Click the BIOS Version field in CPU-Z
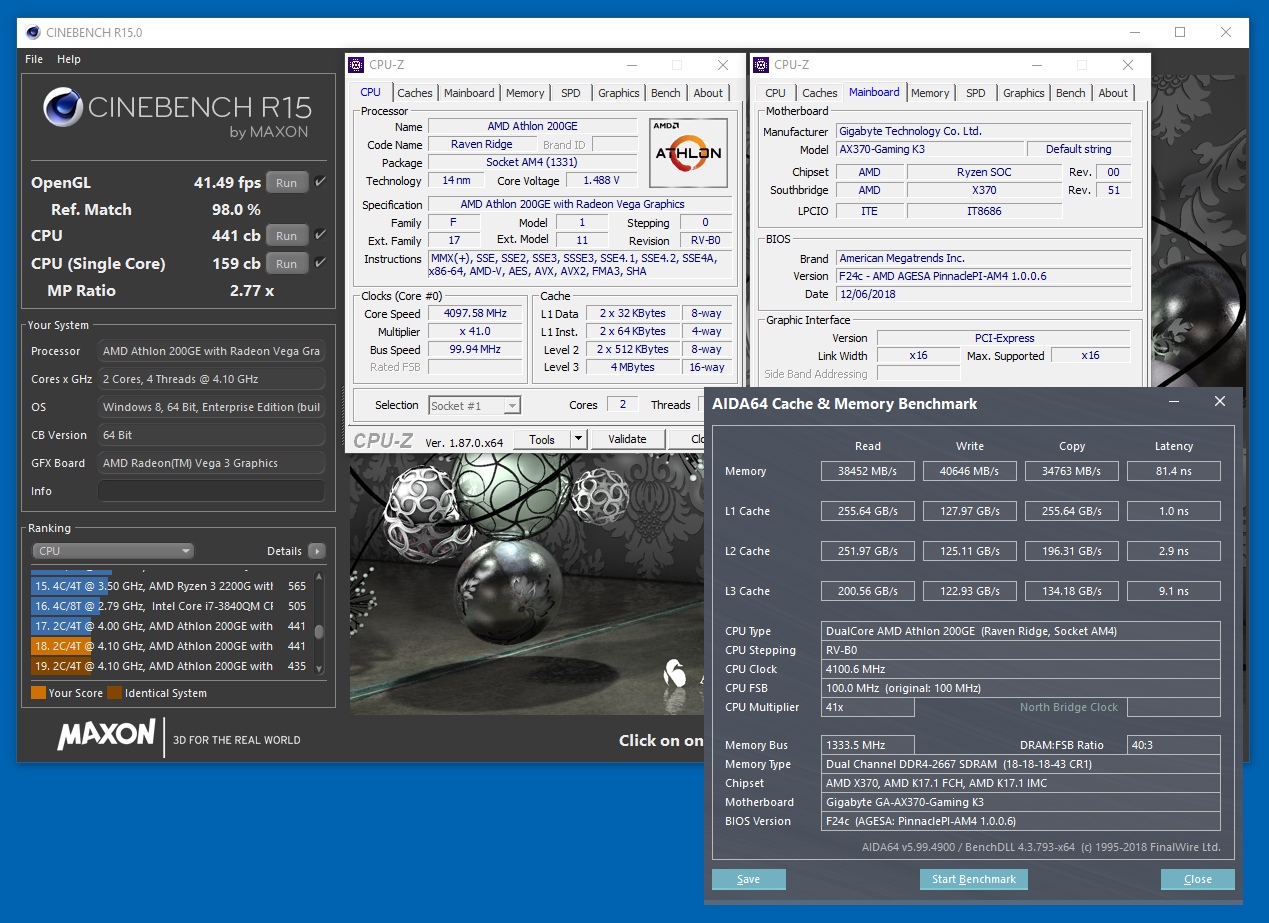The width and height of the screenshot is (1269, 923). click(983, 276)
